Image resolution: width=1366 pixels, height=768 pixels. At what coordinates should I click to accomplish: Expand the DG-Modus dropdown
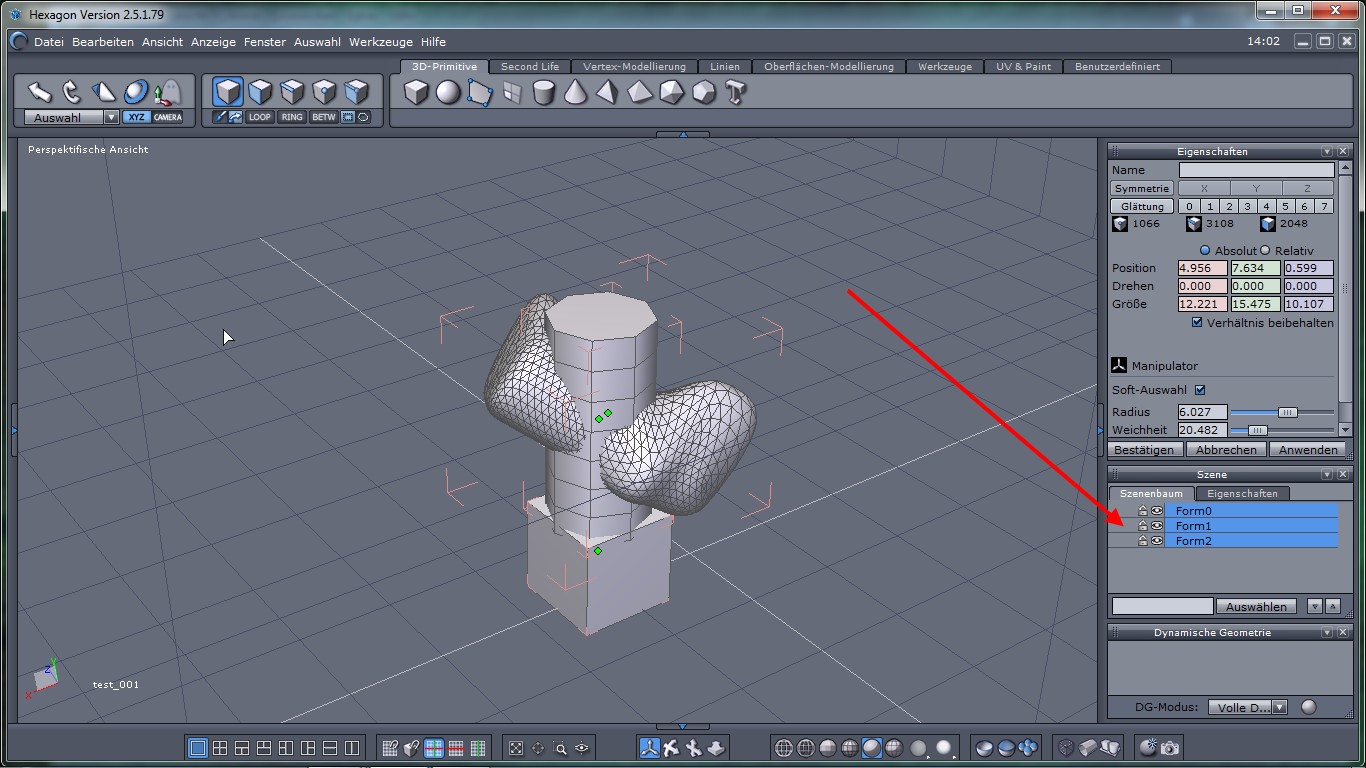pos(1279,707)
